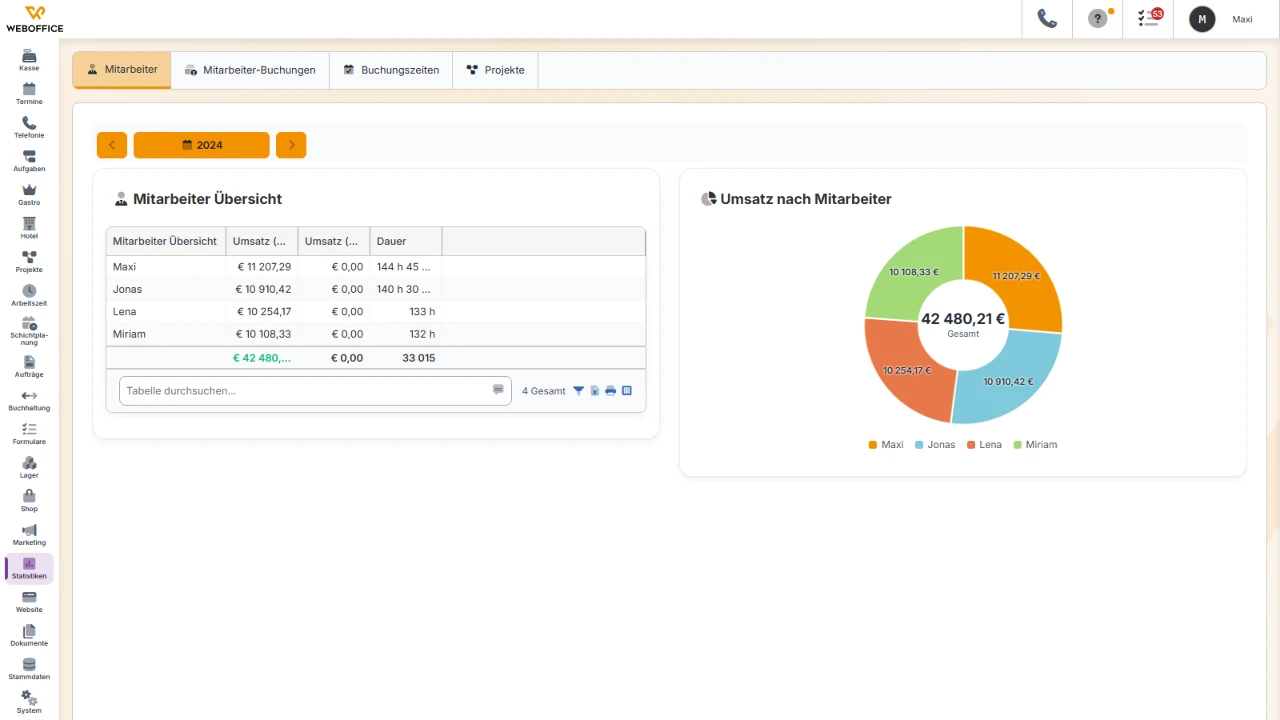
Task: Open Shop in the sidebar
Action: point(29,501)
